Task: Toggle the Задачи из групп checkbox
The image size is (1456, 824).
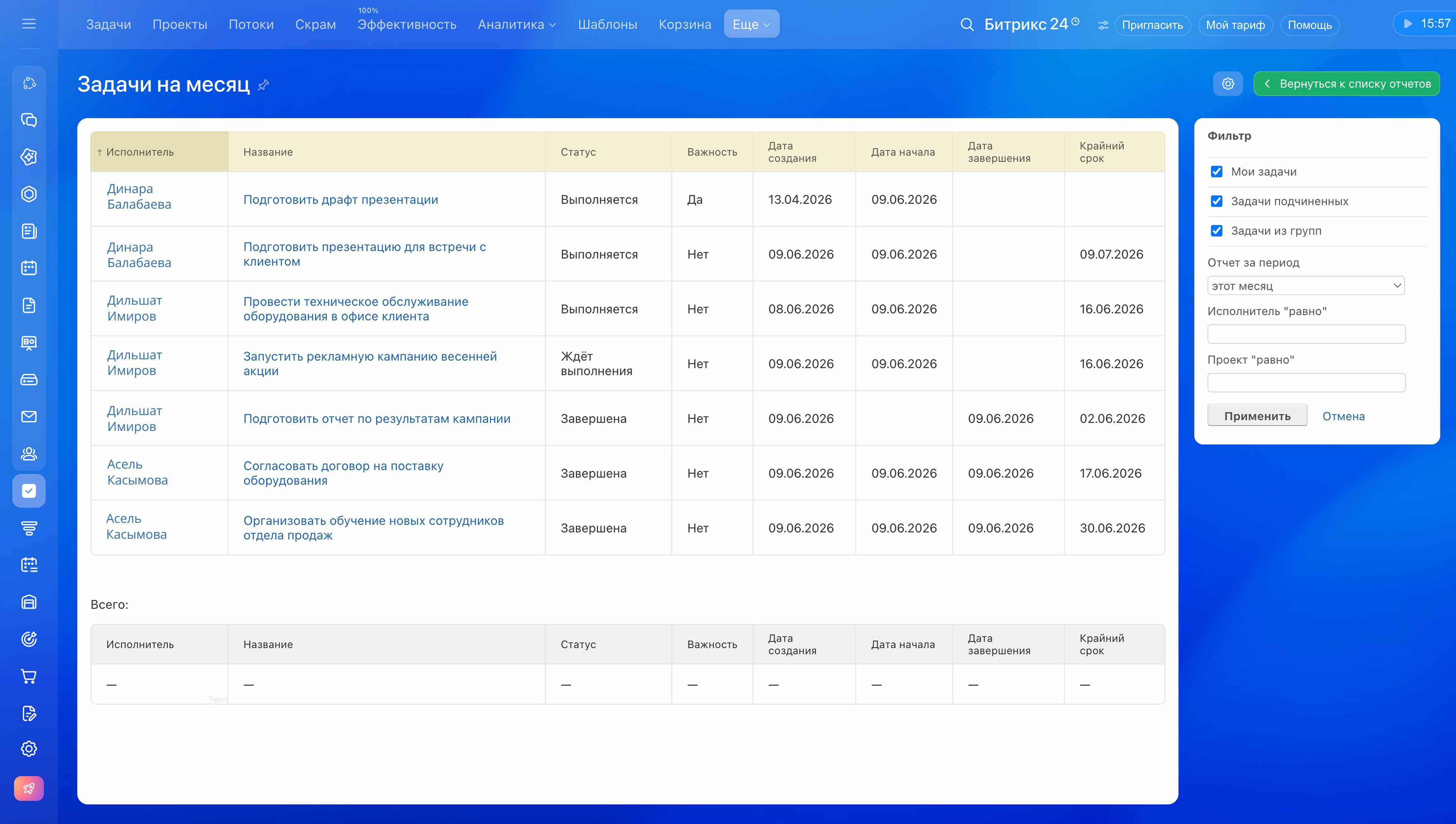Action: click(x=1216, y=231)
